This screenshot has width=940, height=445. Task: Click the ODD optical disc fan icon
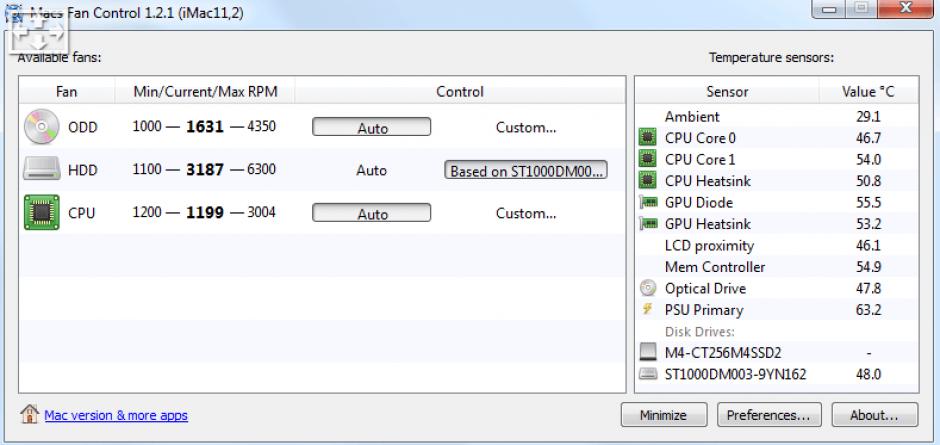(41, 127)
